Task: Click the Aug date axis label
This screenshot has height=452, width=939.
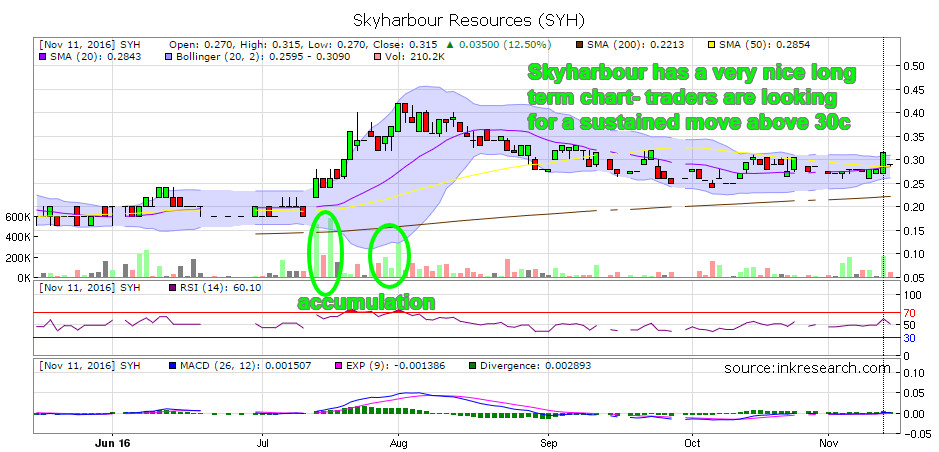Action: (398, 444)
